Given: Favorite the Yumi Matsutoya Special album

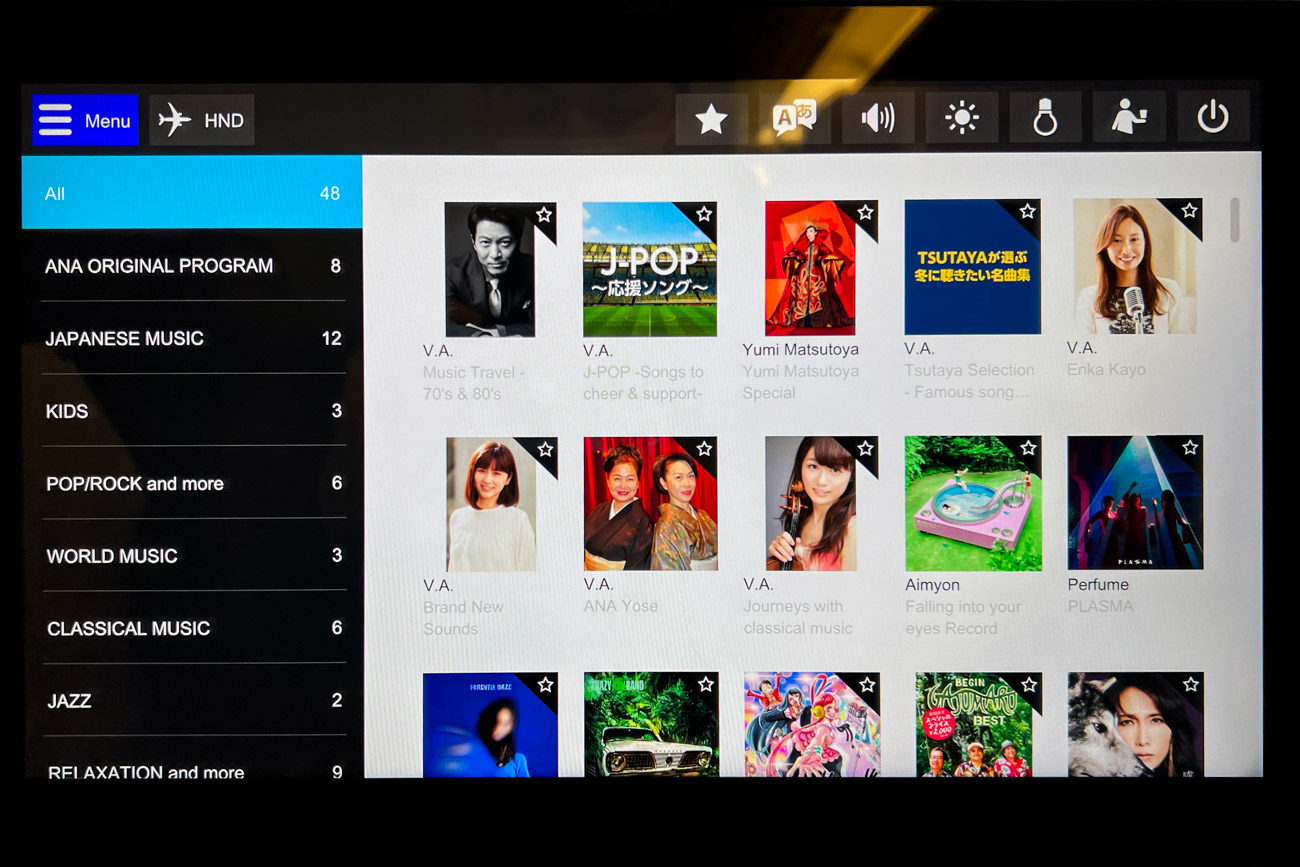Looking at the screenshot, I should pos(865,213).
